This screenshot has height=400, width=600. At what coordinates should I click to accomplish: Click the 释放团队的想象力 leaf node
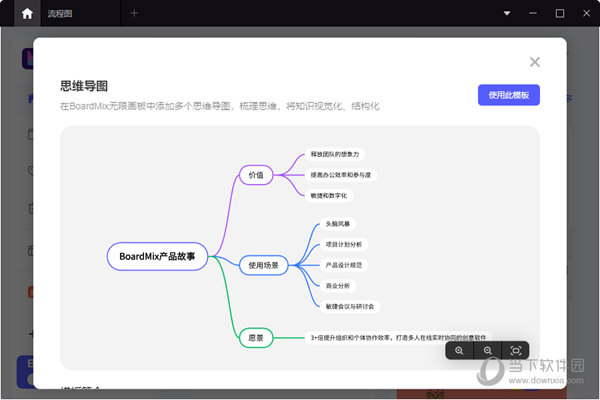(335, 154)
